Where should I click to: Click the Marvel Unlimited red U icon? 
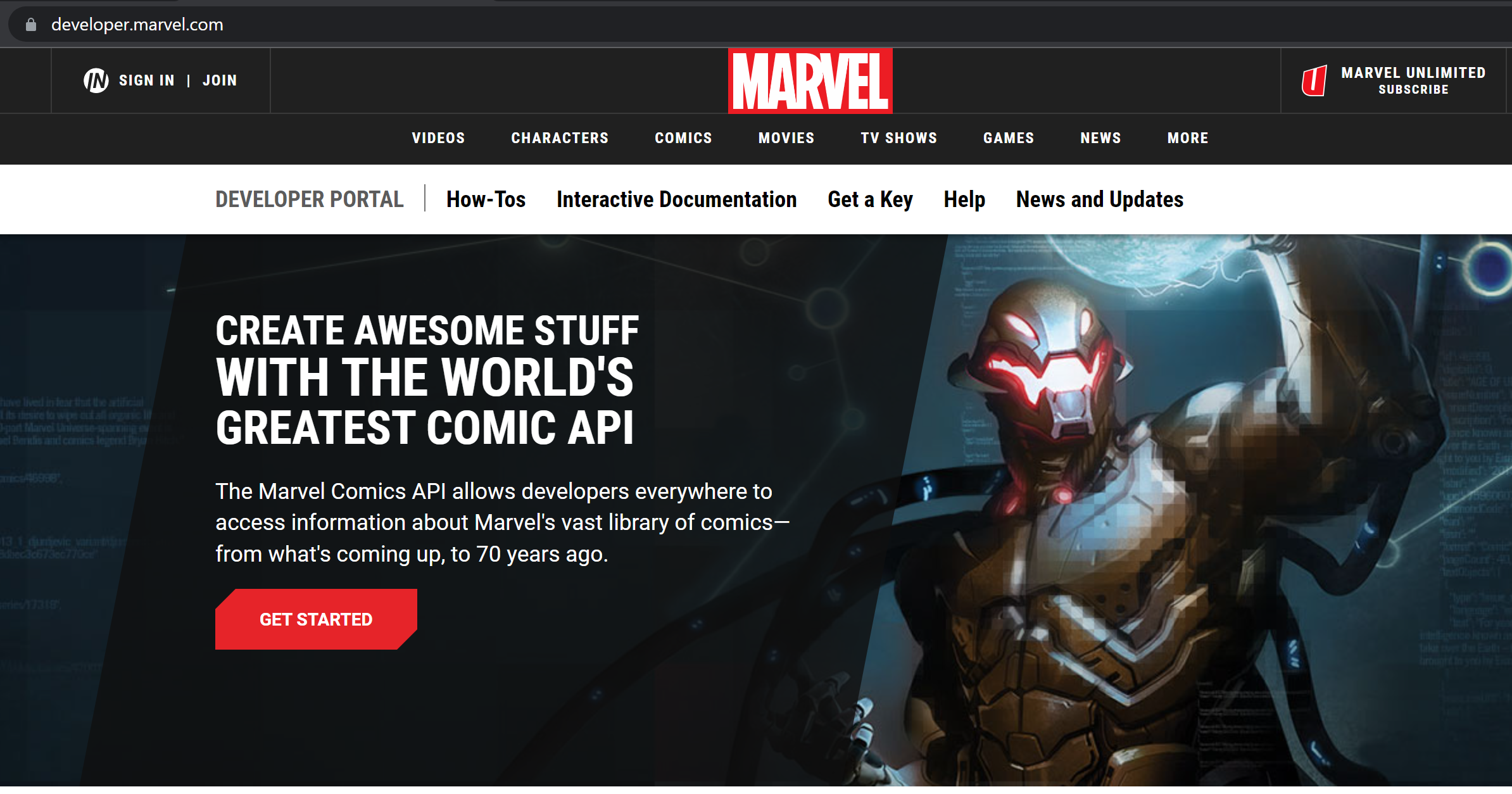[x=1315, y=80]
